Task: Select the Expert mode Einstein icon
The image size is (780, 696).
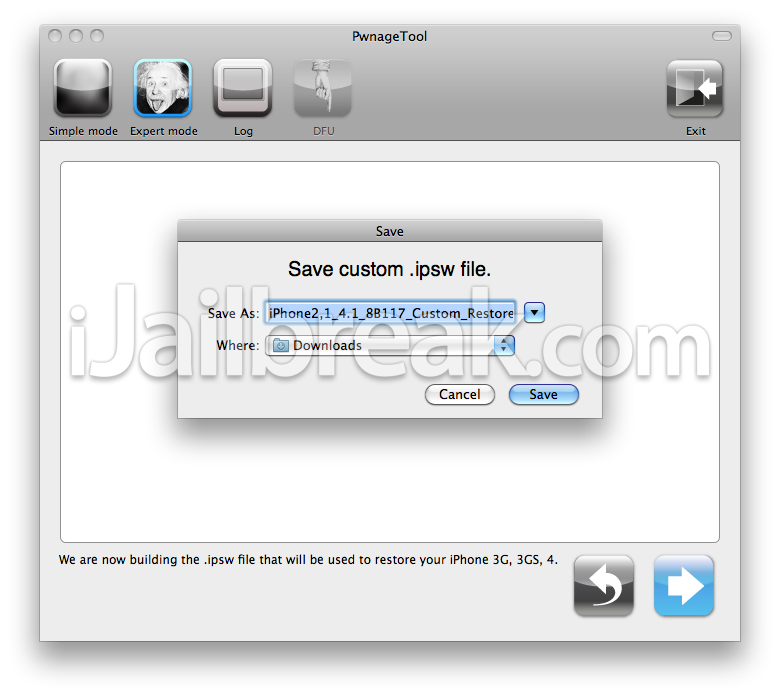Action: 163,88
